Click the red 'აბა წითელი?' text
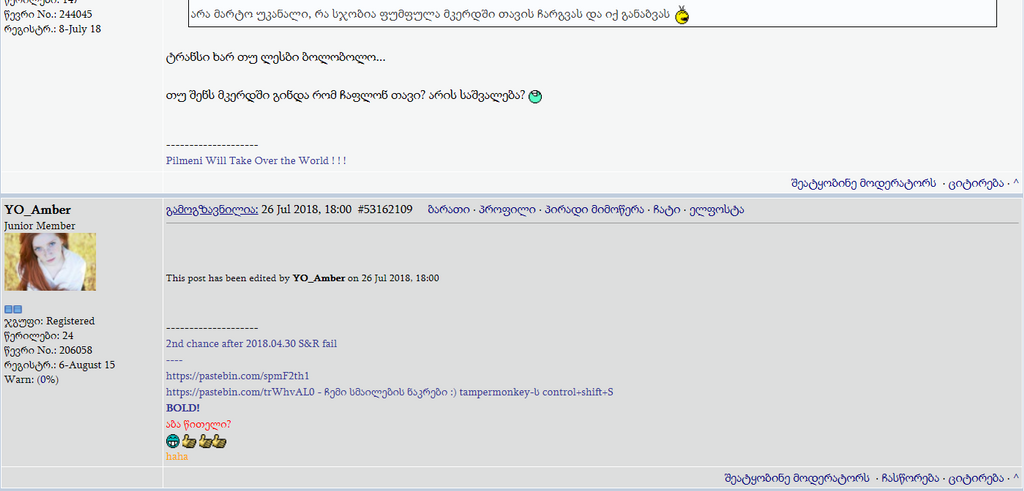The height and width of the screenshot is (491, 1024). (199, 424)
